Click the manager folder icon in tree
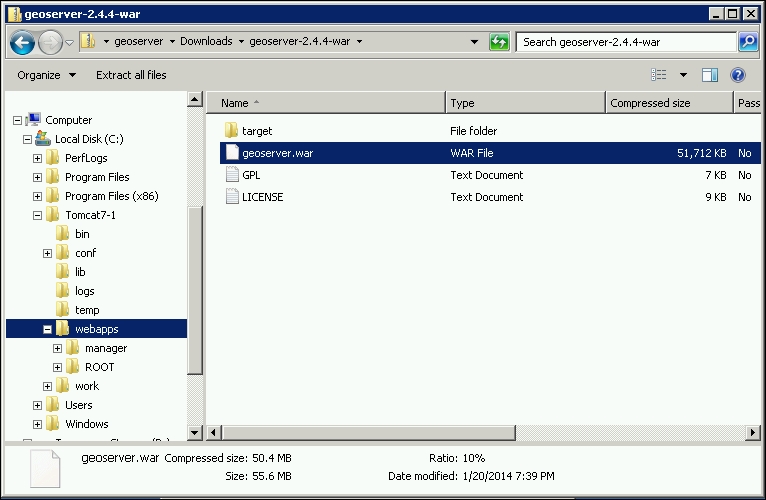The width and height of the screenshot is (766, 500). [72, 348]
